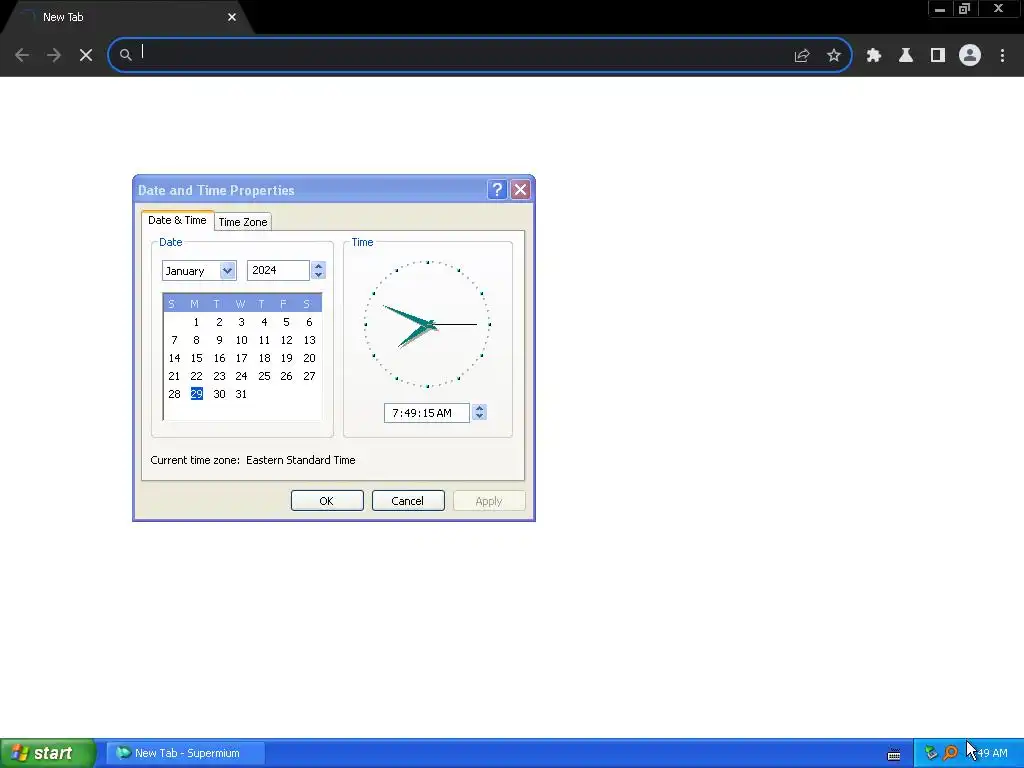
Task: Select day 31 in the calendar
Action: pos(241,394)
